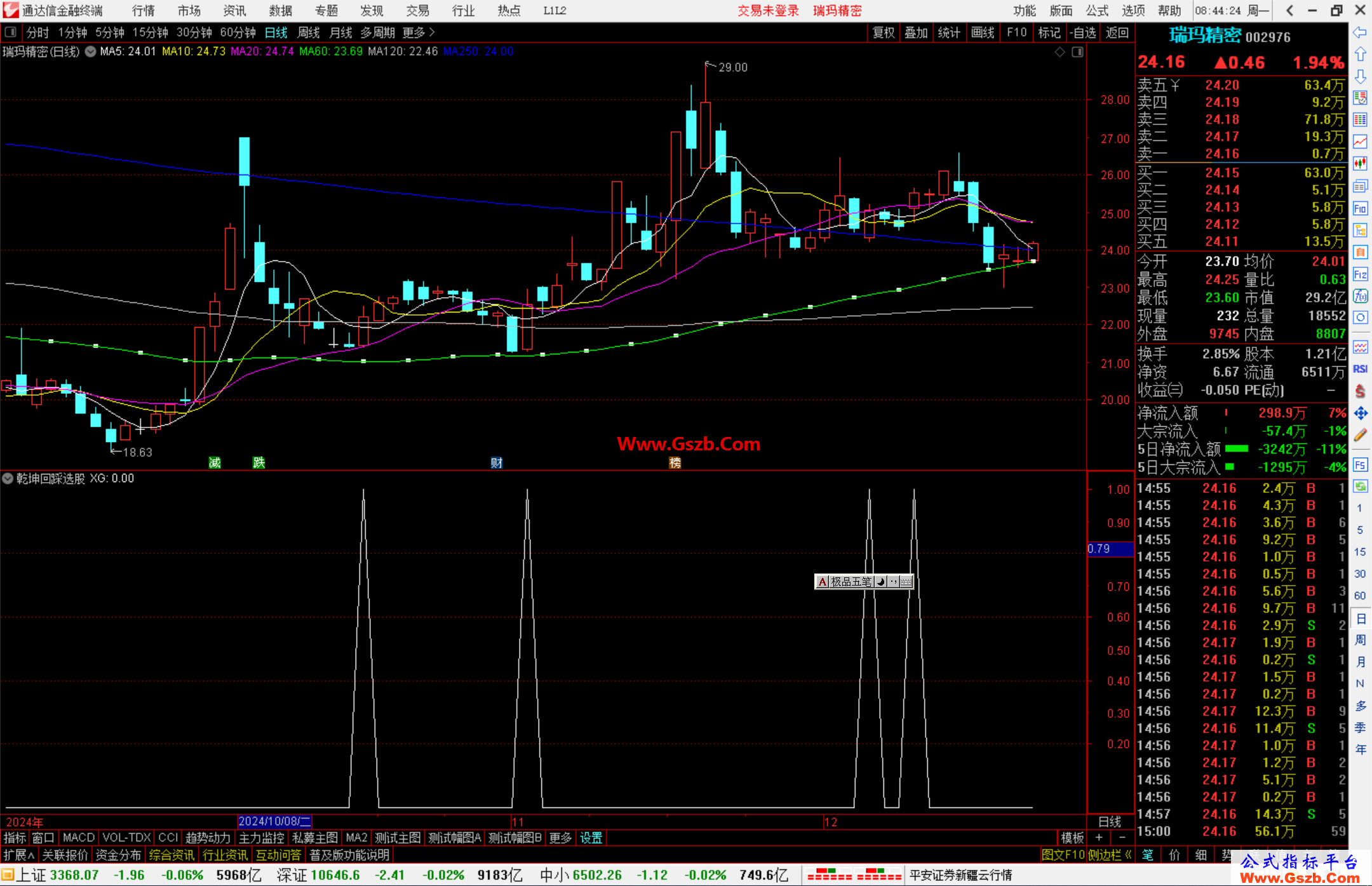Click the RSI indicator sidebar icon

(1360, 369)
